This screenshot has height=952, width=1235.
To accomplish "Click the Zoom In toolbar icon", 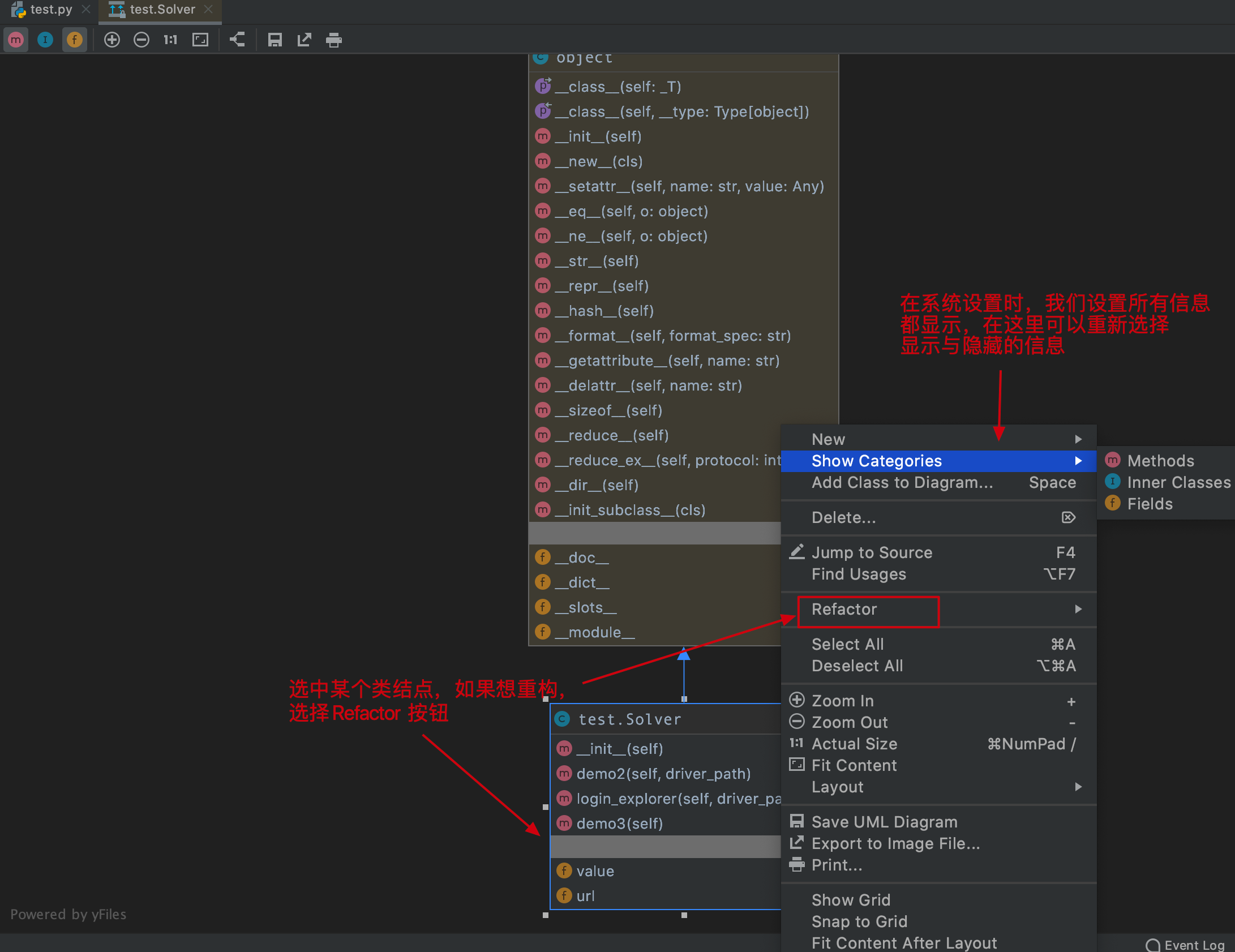I will 112,40.
